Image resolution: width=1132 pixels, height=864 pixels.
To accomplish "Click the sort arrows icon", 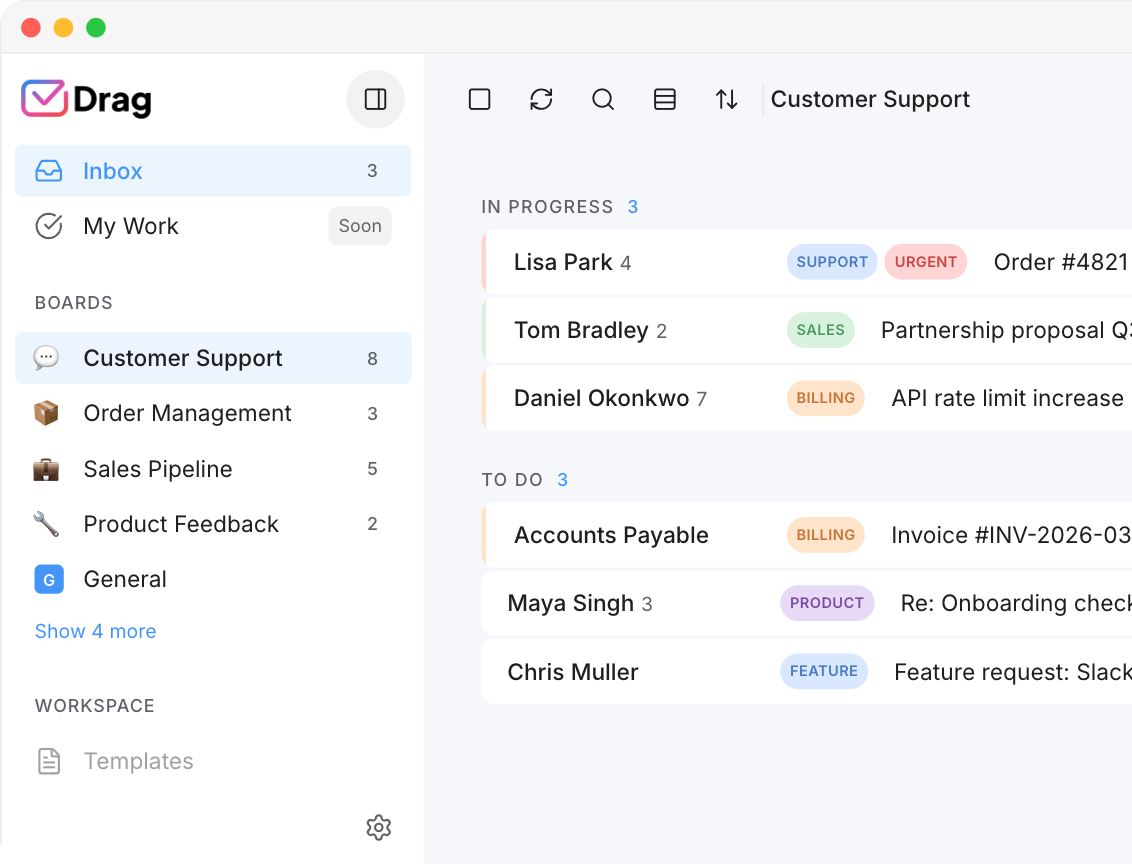I will click(726, 99).
